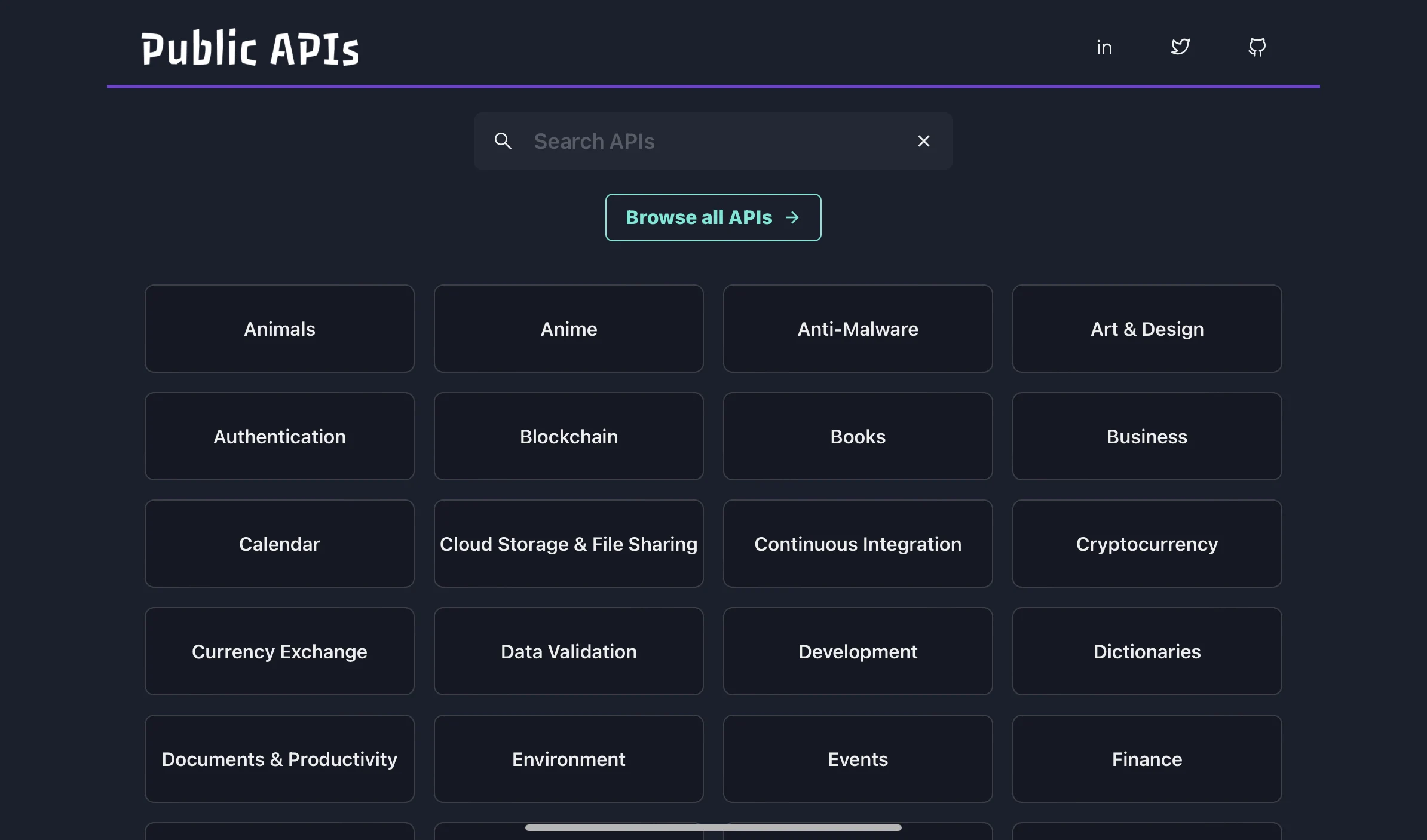Open the LinkedIn icon link
Screen dimensions: 1427x840
pos(1104,47)
